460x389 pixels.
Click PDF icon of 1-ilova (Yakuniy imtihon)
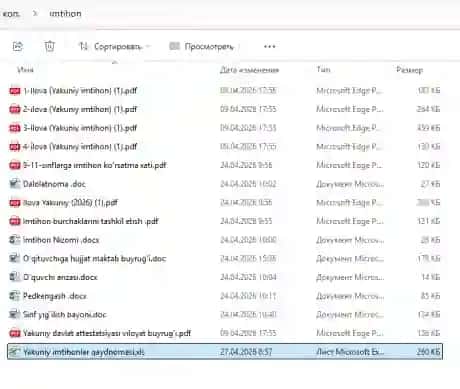point(15,91)
